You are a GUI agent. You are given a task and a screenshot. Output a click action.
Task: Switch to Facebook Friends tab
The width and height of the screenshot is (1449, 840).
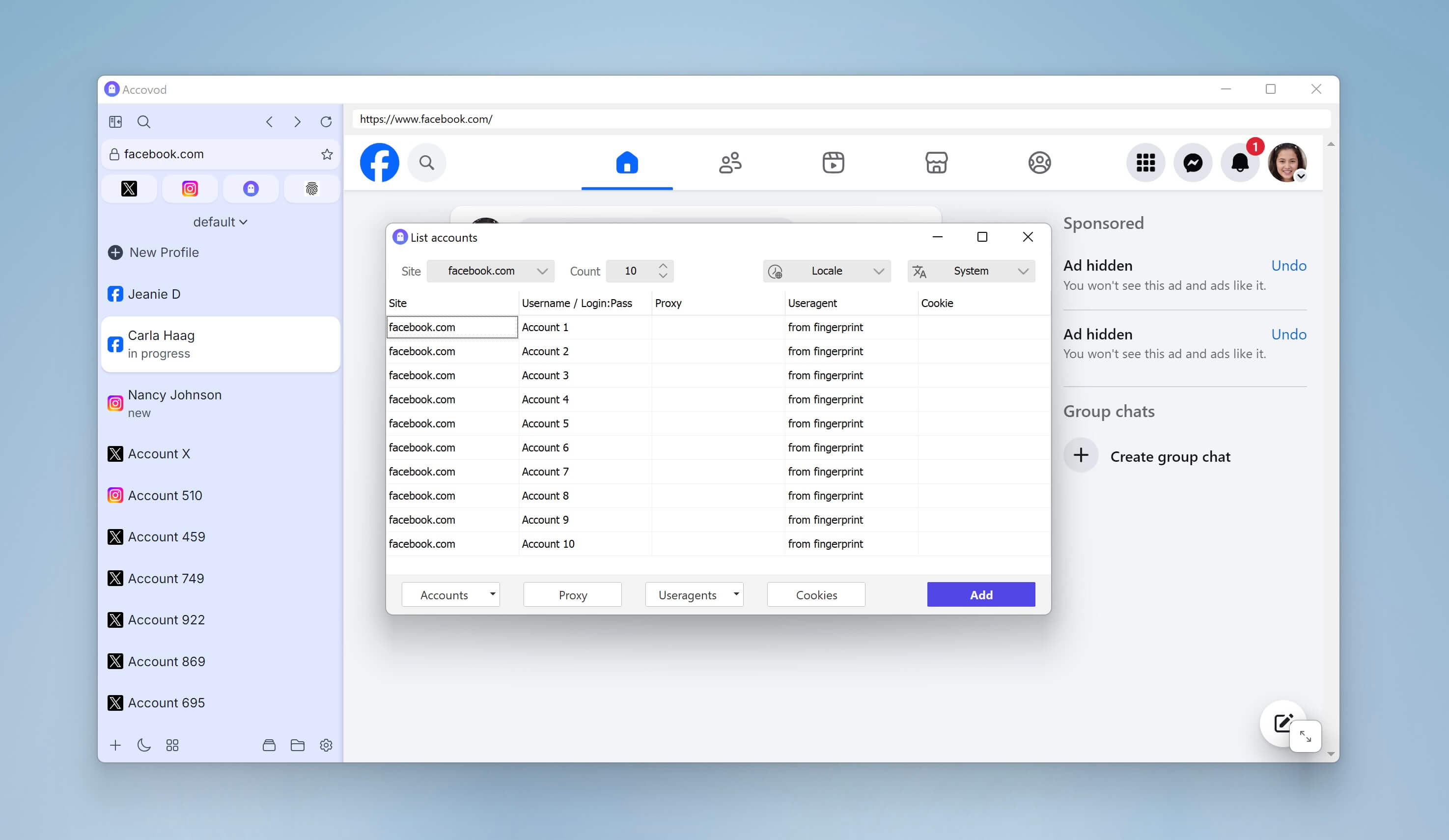730,163
